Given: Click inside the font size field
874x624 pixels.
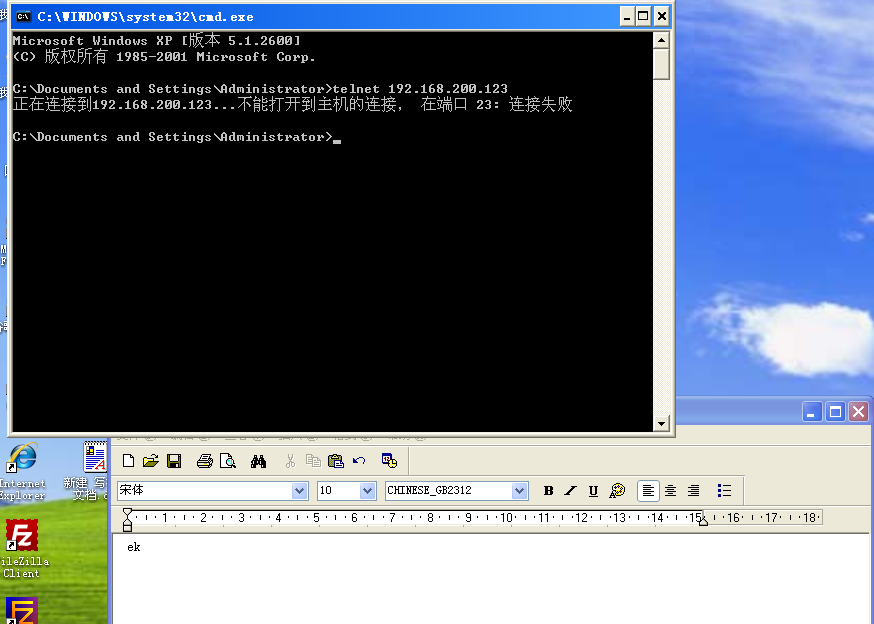Looking at the screenshot, I should (339, 491).
